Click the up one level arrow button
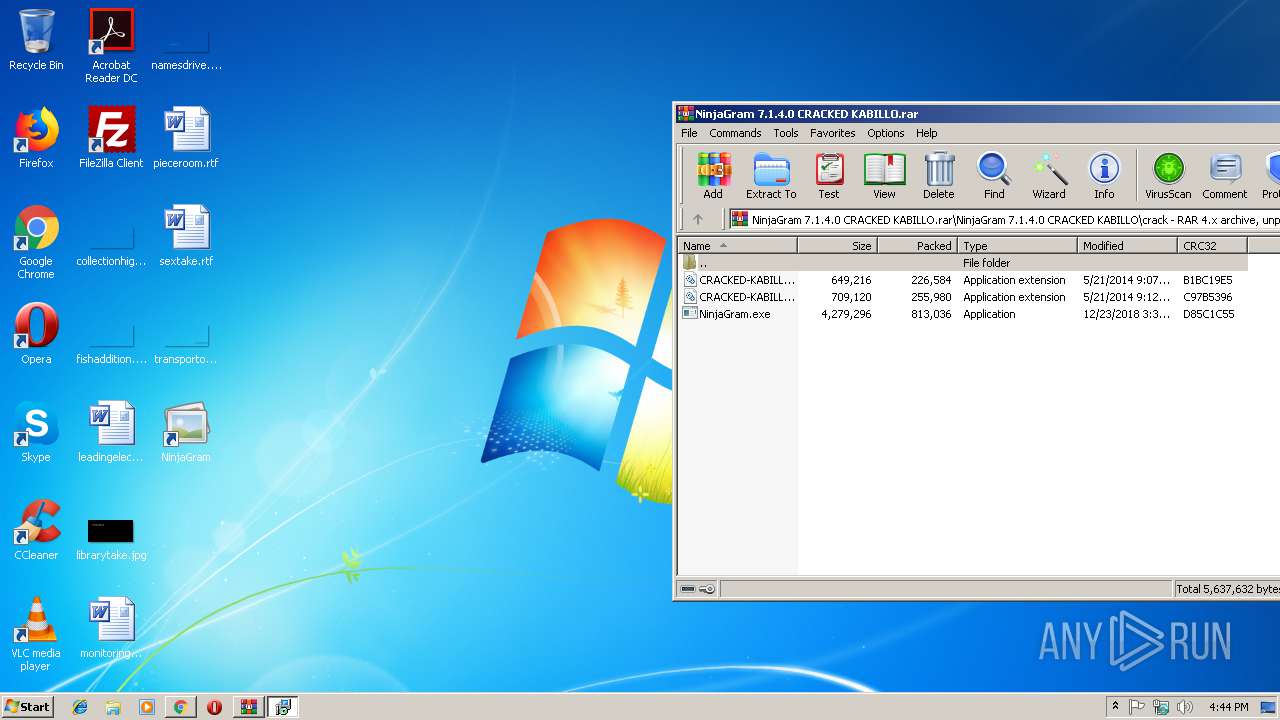Image resolution: width=1280 pixels, height=720 pixels. coord(698,219)
